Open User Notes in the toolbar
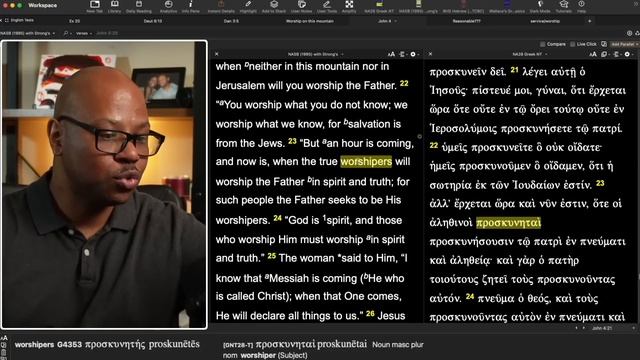Viewport: 640px width, 360px height. click(x=302, y=7)
